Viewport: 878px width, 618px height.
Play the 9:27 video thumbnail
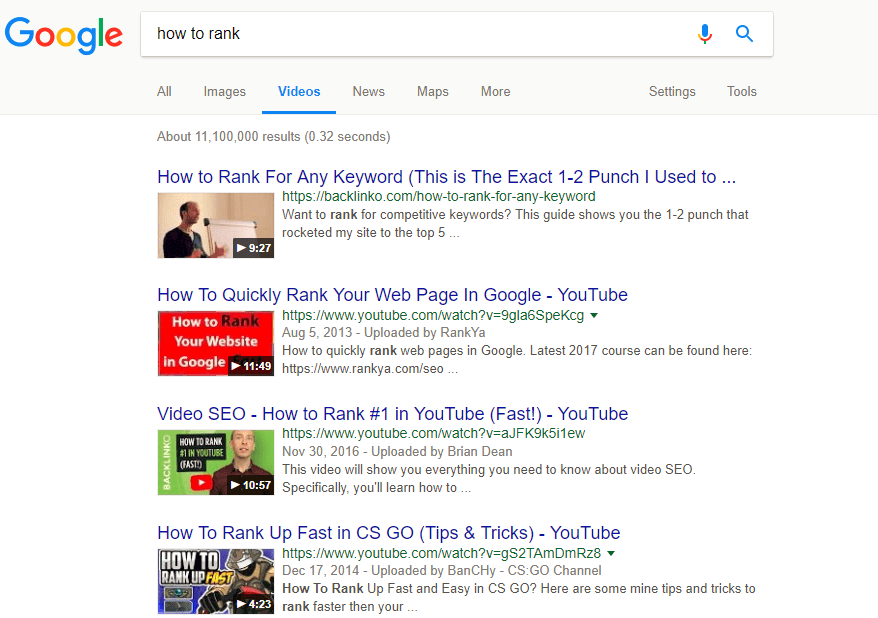[x=216, y=225]
